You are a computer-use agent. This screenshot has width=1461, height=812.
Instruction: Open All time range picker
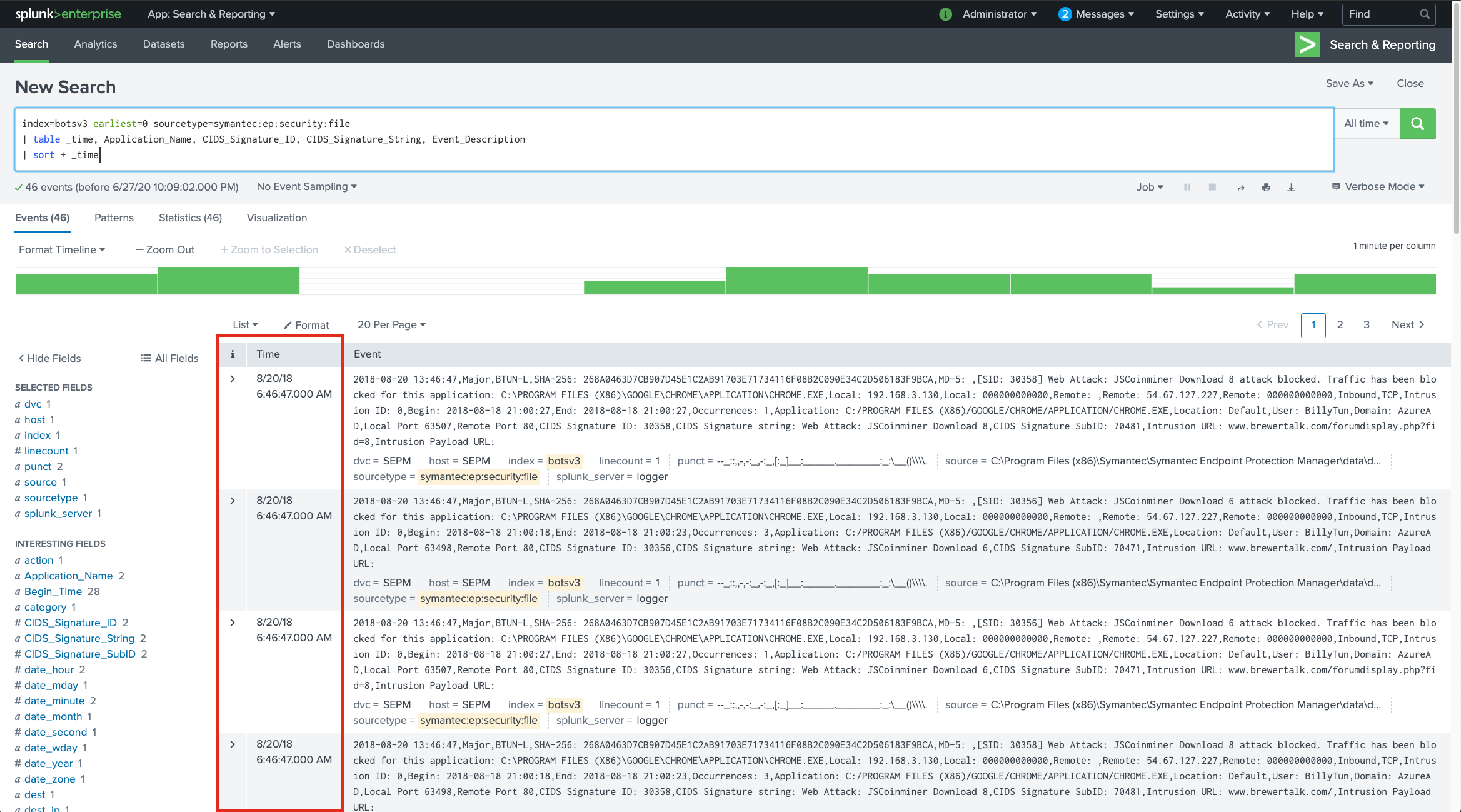click(x=1367, y=123)
